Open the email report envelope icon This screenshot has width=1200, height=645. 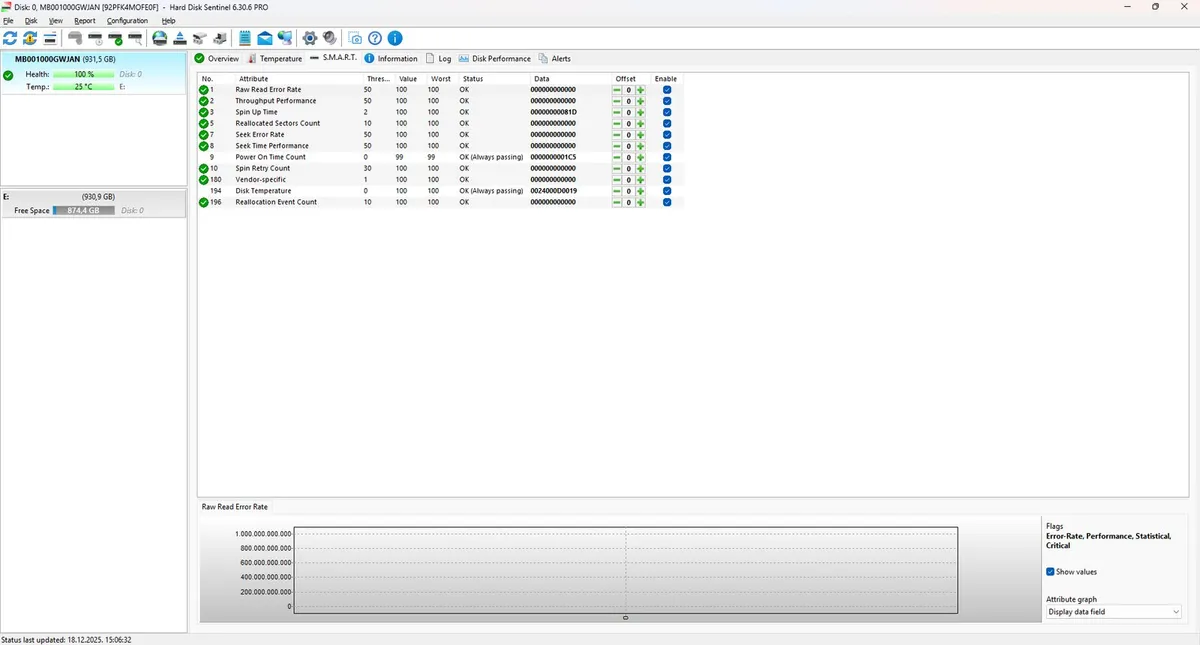264,38
